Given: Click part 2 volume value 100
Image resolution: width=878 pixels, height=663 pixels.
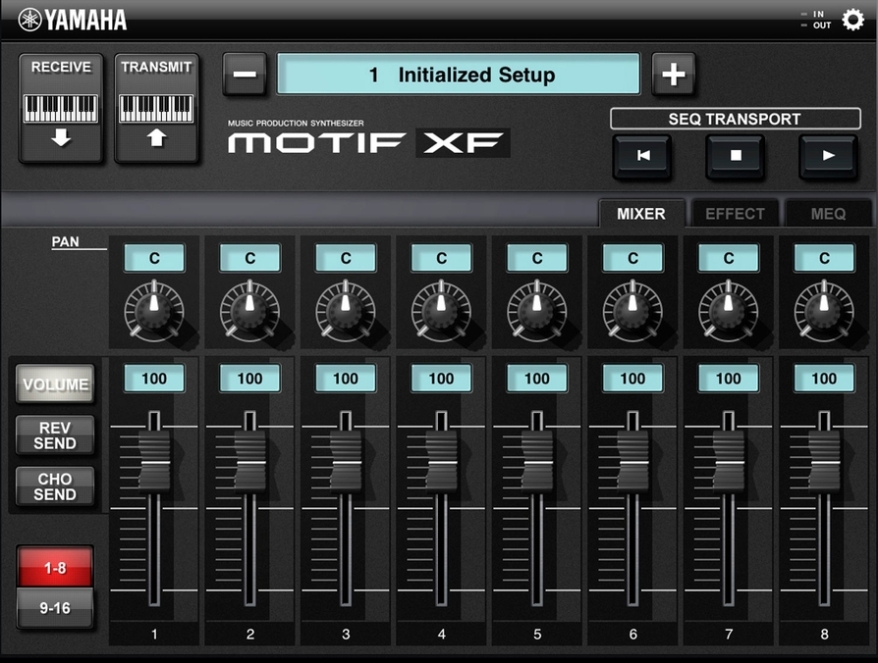Looking at the screenshot, I should (x=250, y=379).
